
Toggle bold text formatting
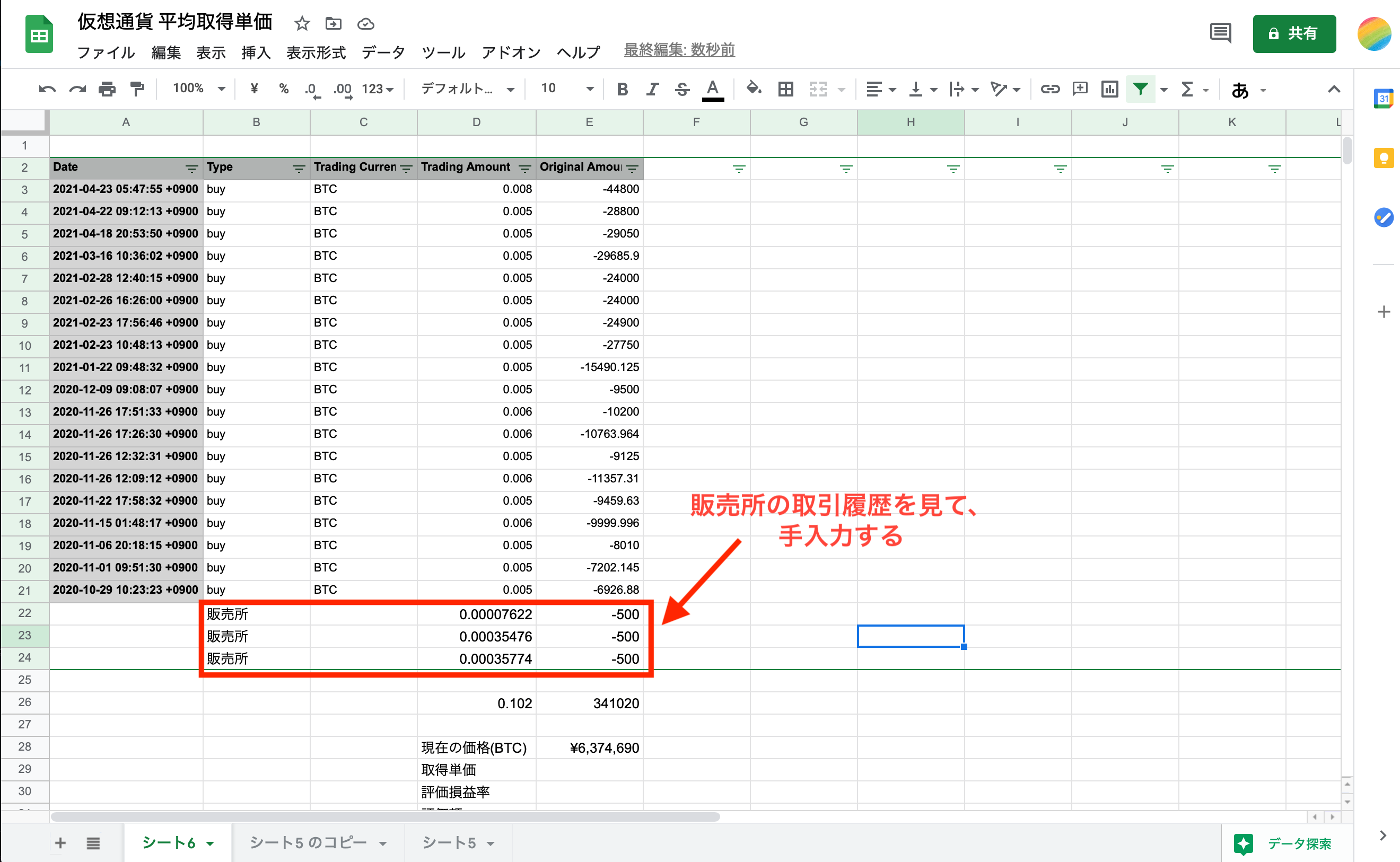[622, 89]
